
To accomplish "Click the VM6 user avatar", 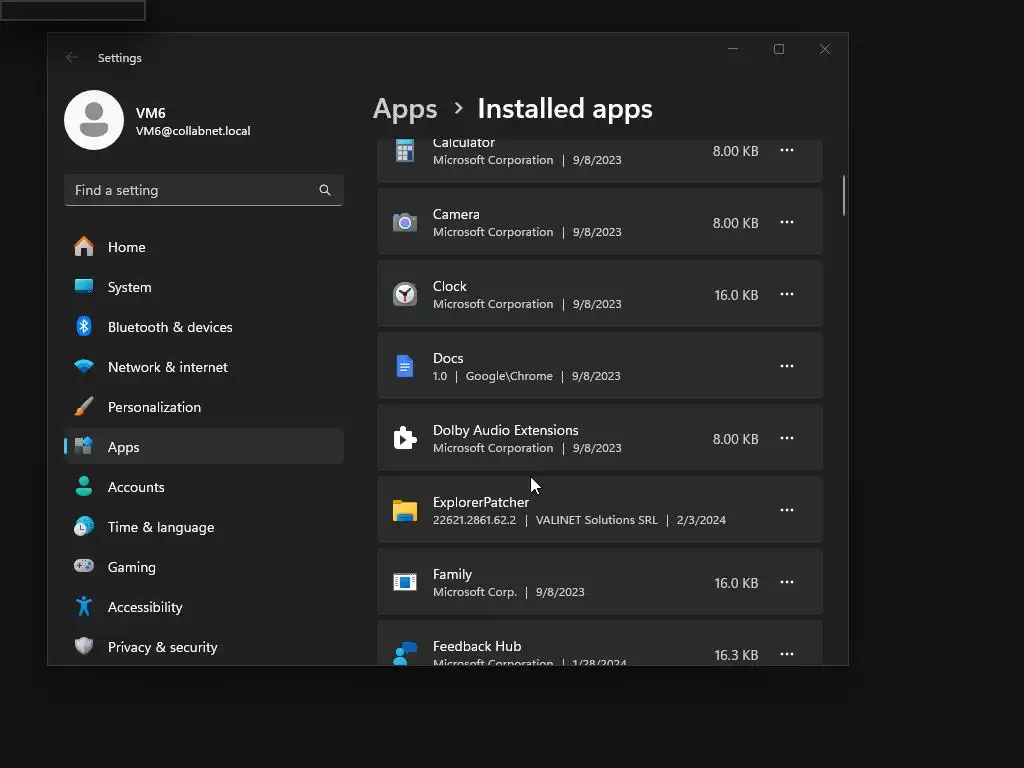I will (x=94, y=120).
